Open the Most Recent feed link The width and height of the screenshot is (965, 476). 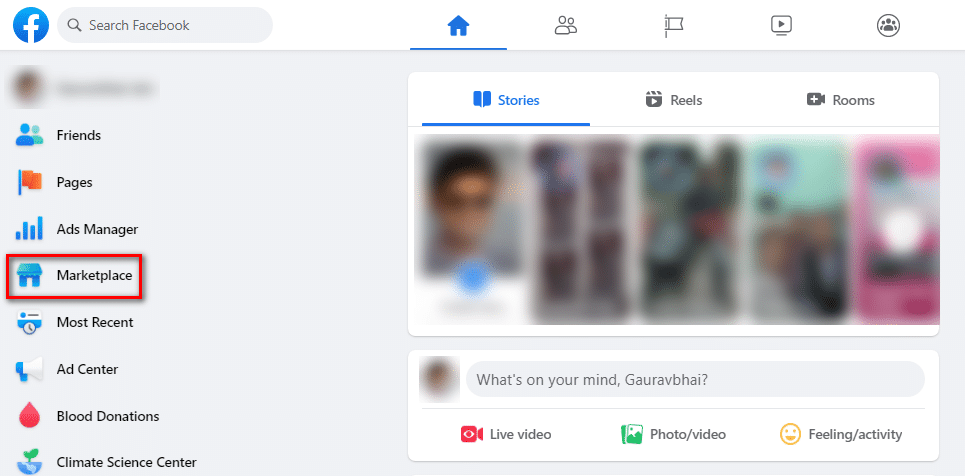tap(95, 322)
